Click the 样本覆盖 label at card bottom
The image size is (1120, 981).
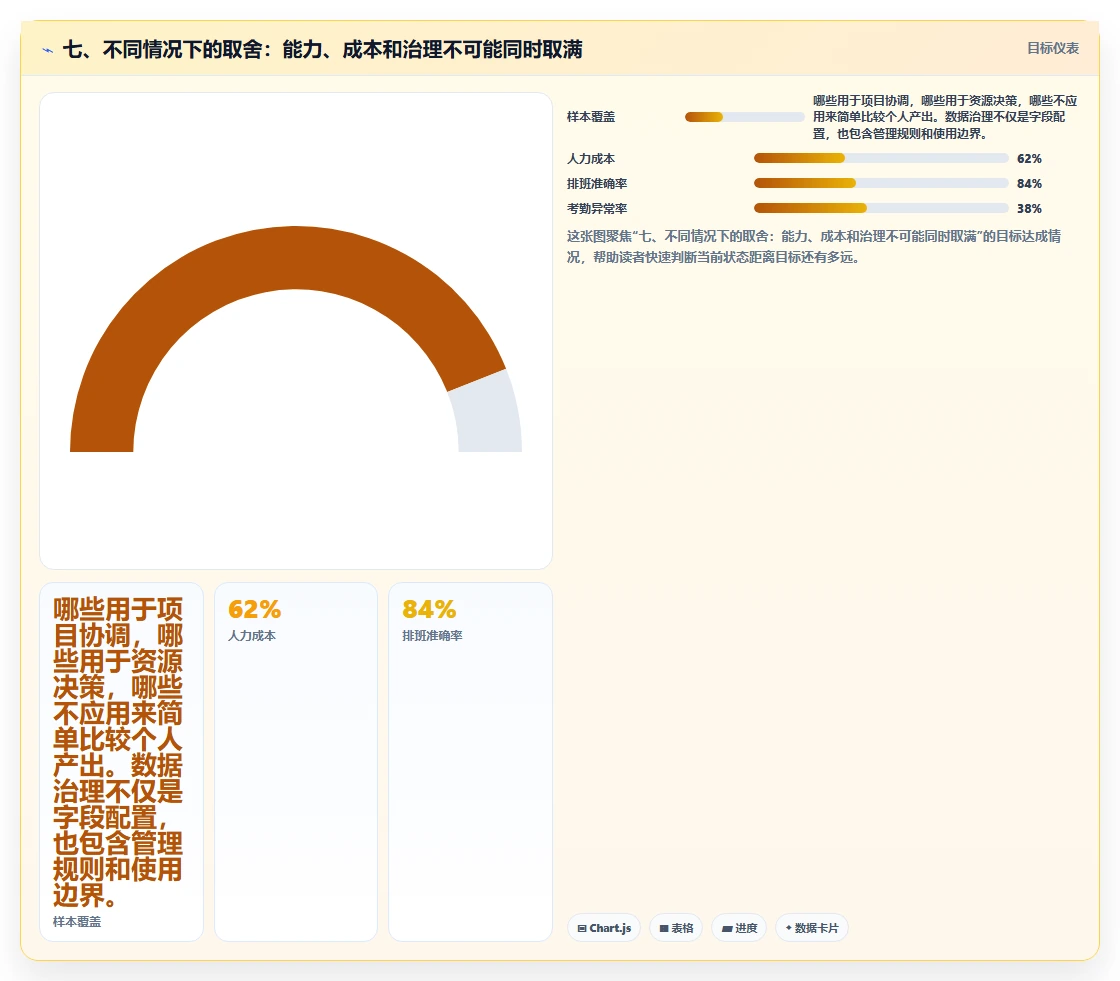[x=77, y=922]
